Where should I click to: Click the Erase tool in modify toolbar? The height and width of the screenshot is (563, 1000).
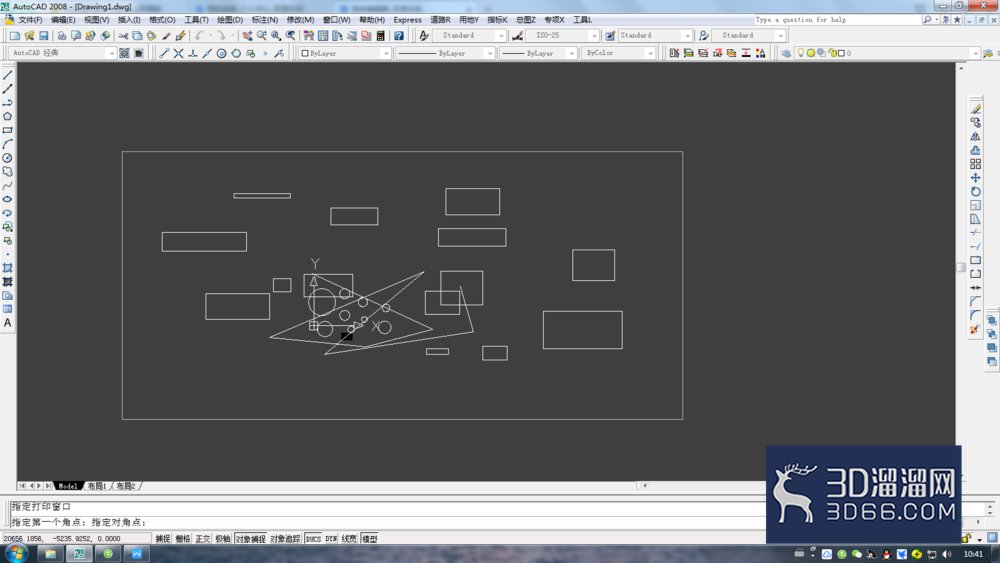976,109
